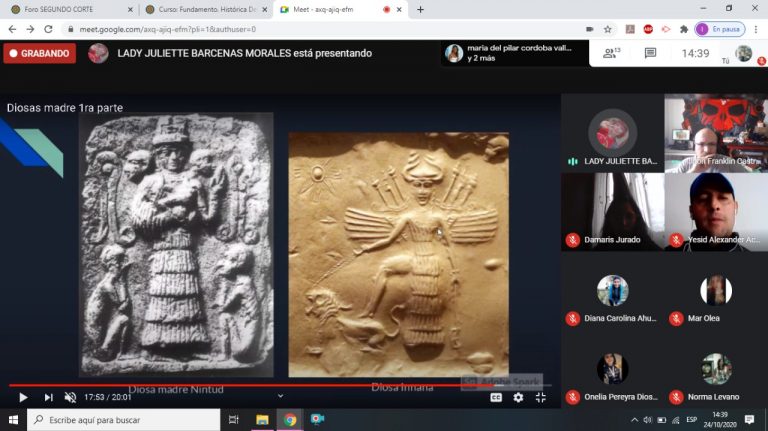
Task: Click LADY JULIETTE presenter avatar in header
Action: 98,53
